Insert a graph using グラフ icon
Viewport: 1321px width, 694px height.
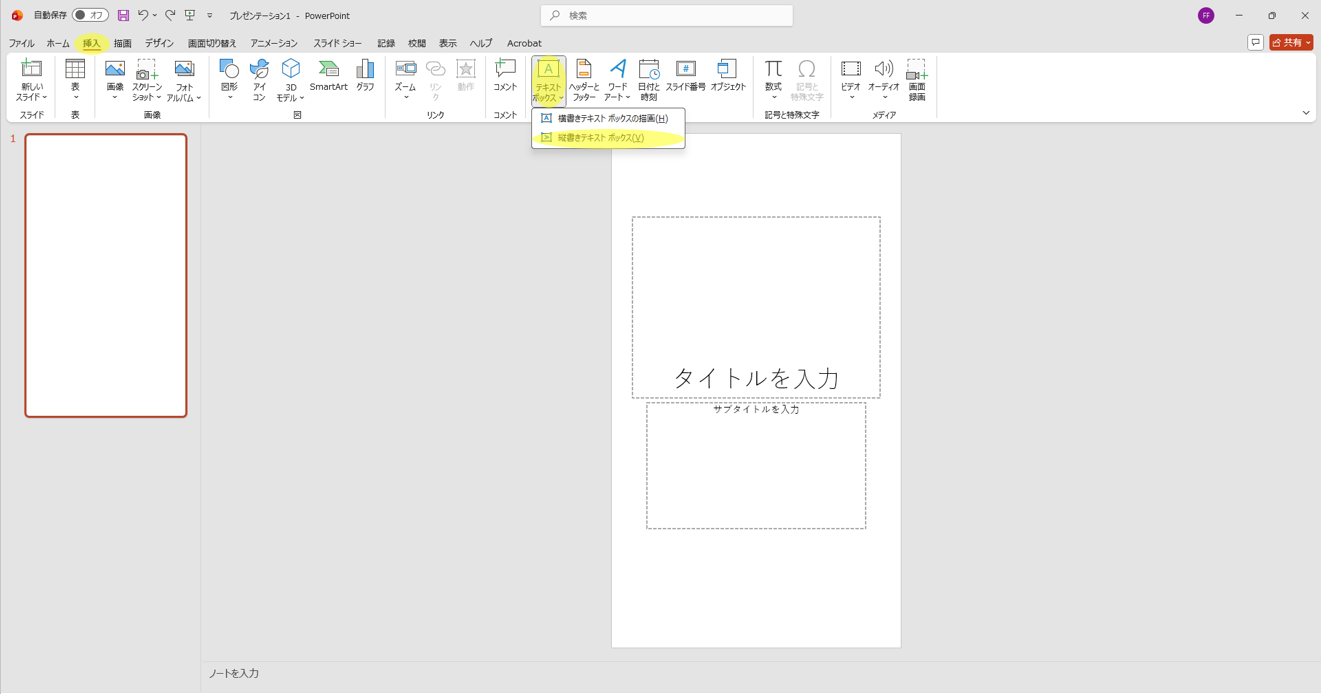[365, 76]
